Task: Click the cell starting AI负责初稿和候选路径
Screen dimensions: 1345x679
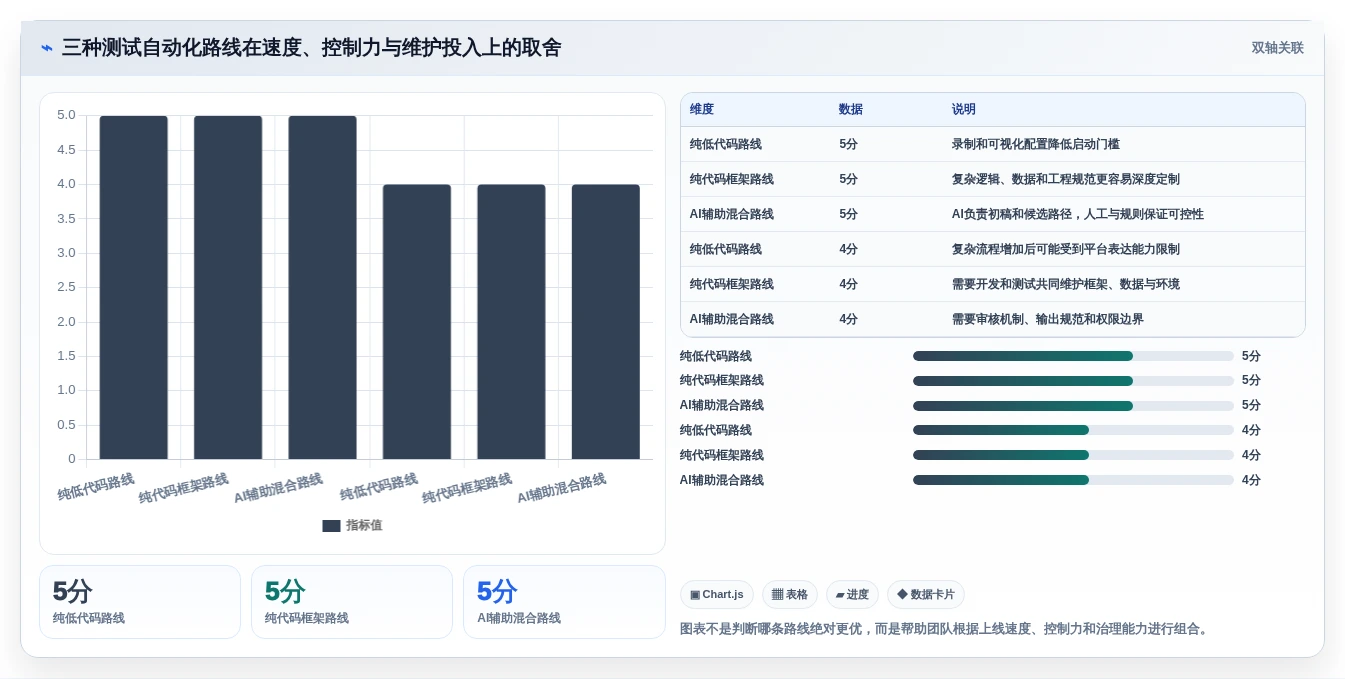Action: 1078,215
